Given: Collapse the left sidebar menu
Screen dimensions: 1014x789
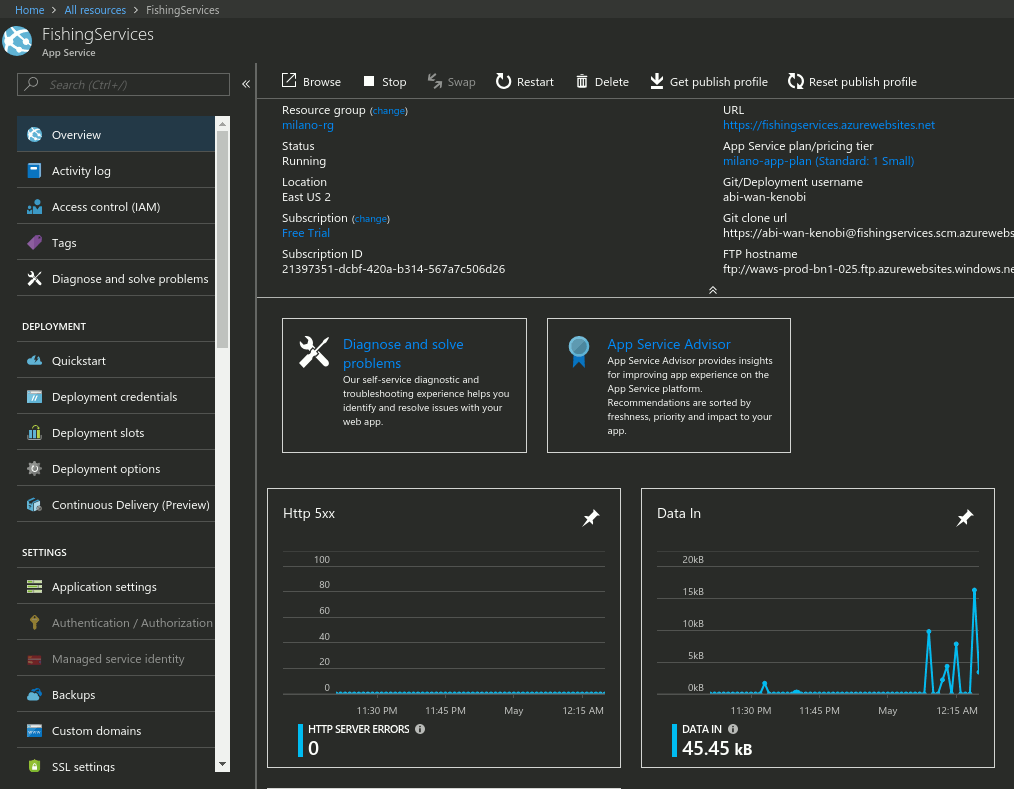Looking at the screenshot, I should (246, 84).
